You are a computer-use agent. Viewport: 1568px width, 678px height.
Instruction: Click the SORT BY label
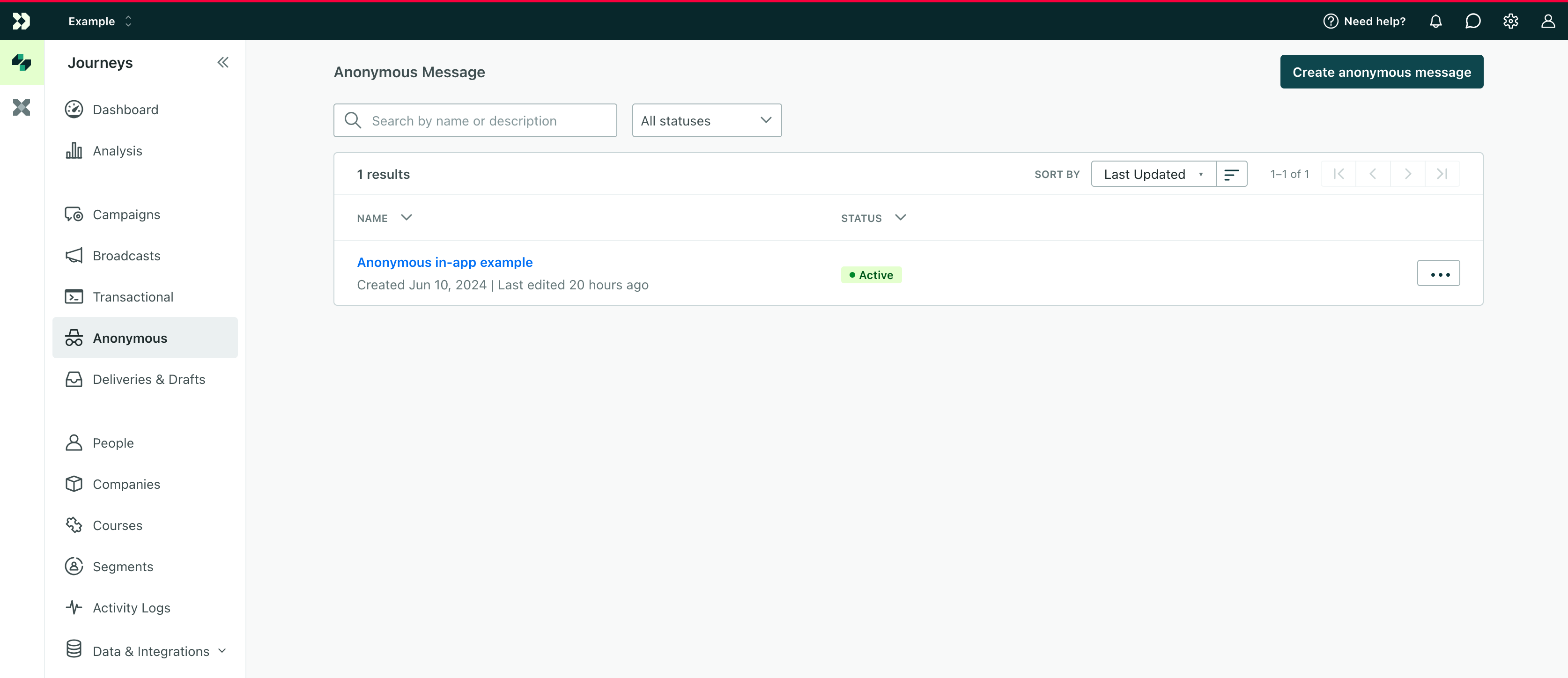click(1057, 175)
